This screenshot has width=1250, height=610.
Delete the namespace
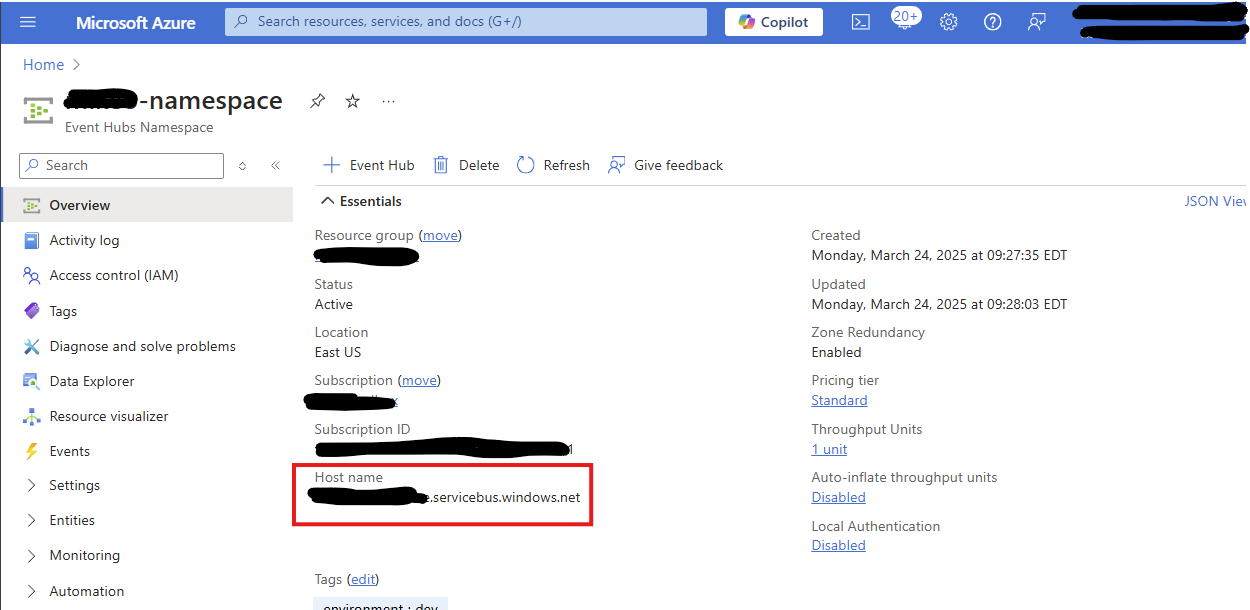click(x=465, y=165)
